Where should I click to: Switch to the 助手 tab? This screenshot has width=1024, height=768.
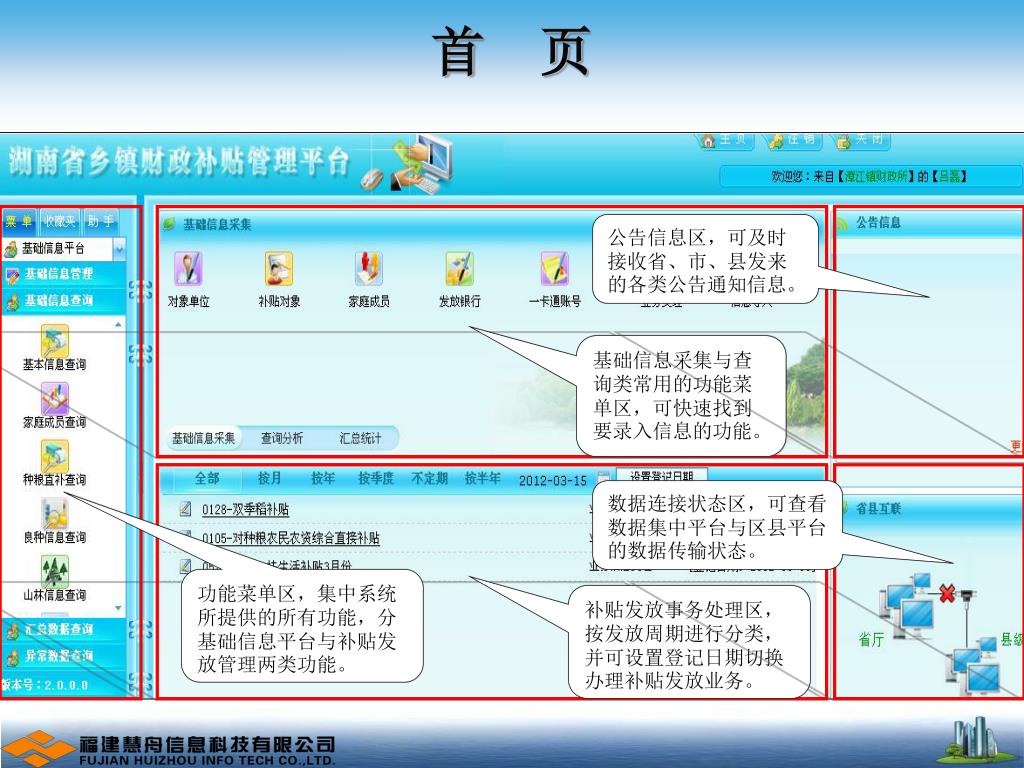100,221
